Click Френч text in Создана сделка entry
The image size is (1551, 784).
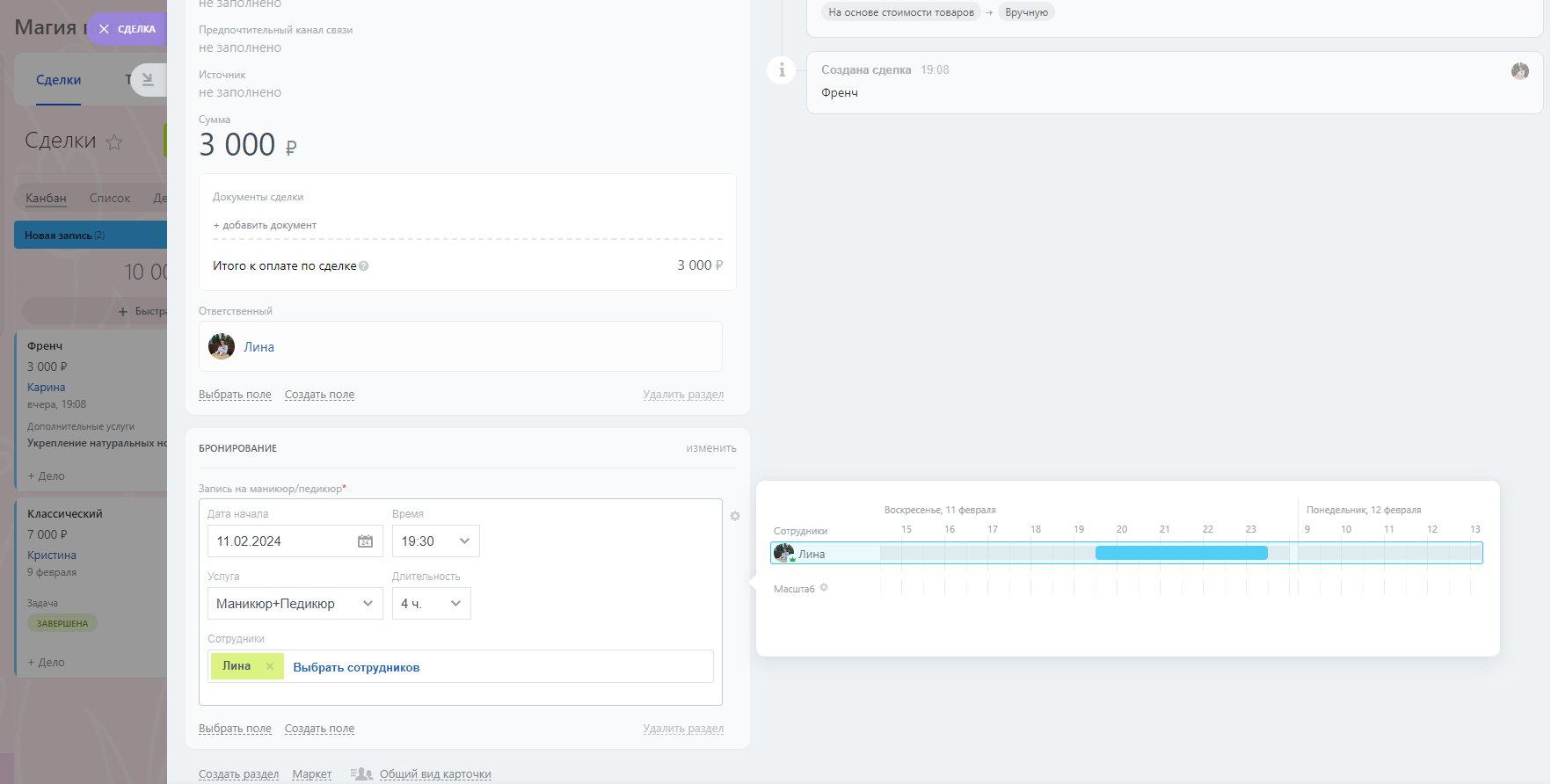[x=840, y=93]
